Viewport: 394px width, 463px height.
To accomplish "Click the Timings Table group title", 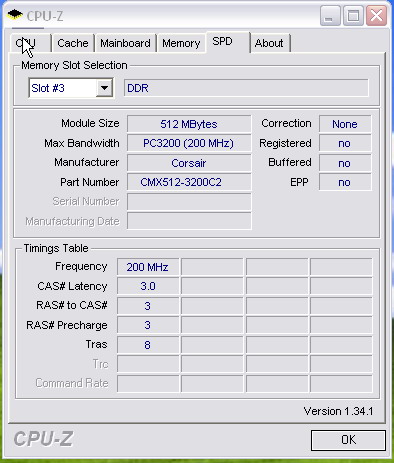I will click(56, 248).
